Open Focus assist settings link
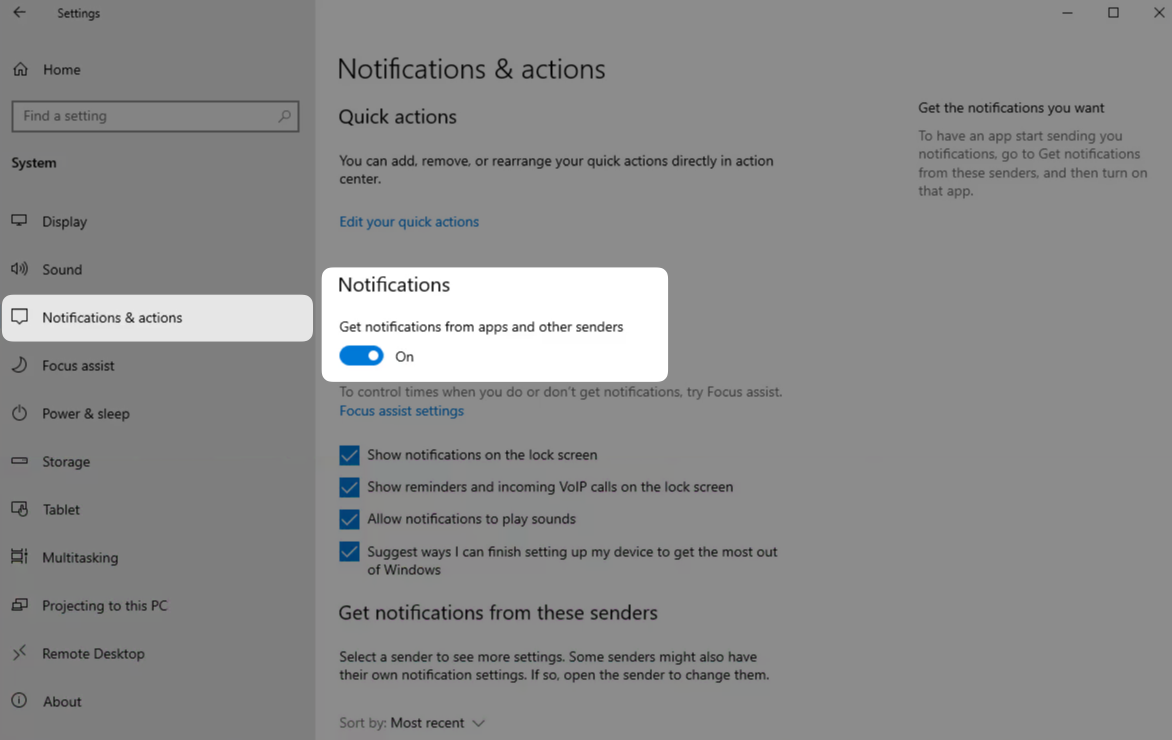This screenshot has width=1172, height=740. click(x=401, y=411)
